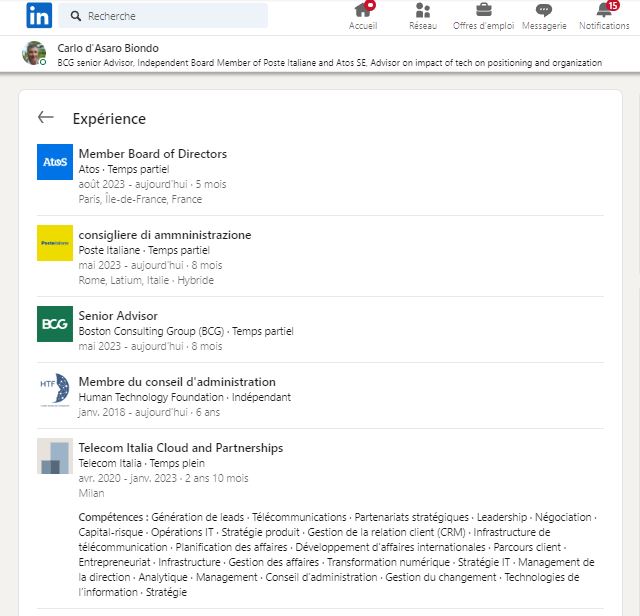This screenshot has width=640, height=616.
Task: Click "Human Technology Foundation · Indépendant" line
Action: tap(184, 397)
